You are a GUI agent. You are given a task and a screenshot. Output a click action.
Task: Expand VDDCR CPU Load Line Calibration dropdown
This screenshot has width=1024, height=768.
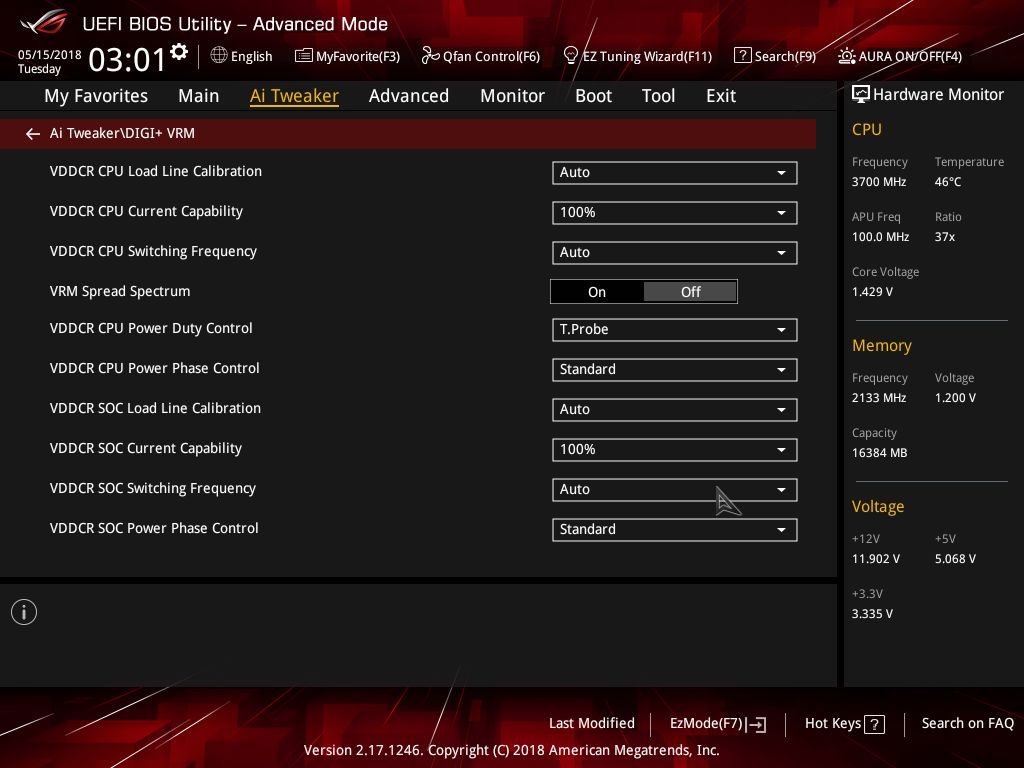674,173
